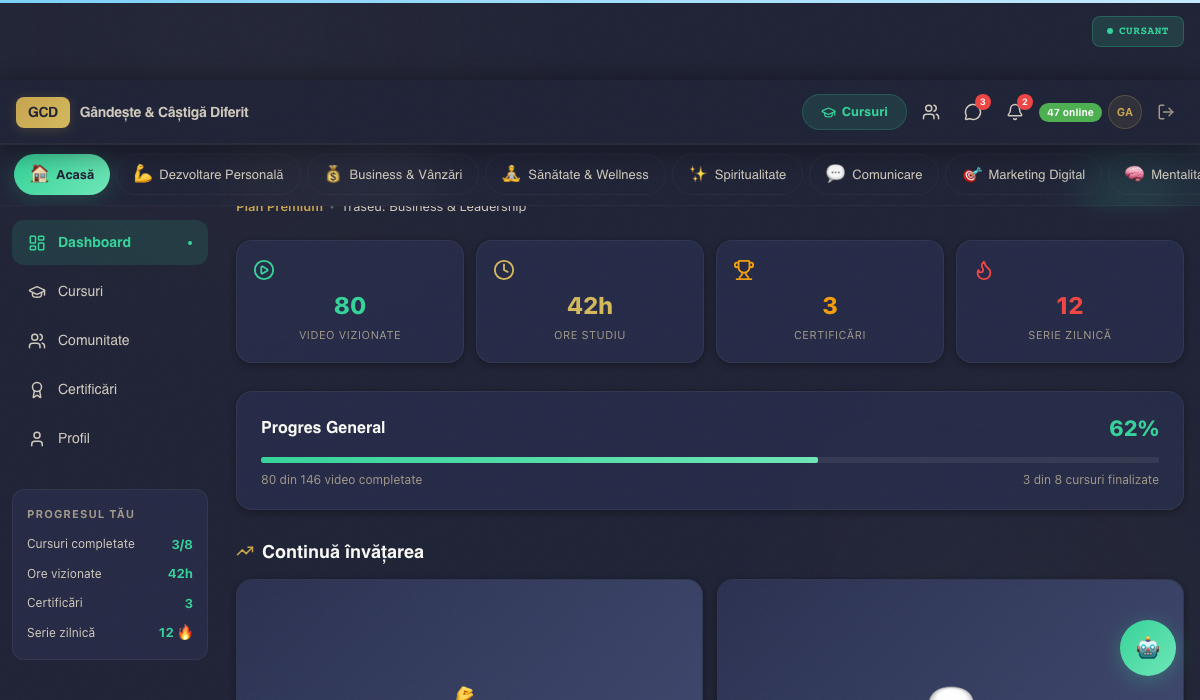1200x700 pixels.
Task: Open the community users icon in header
Action: coord(931,112)
